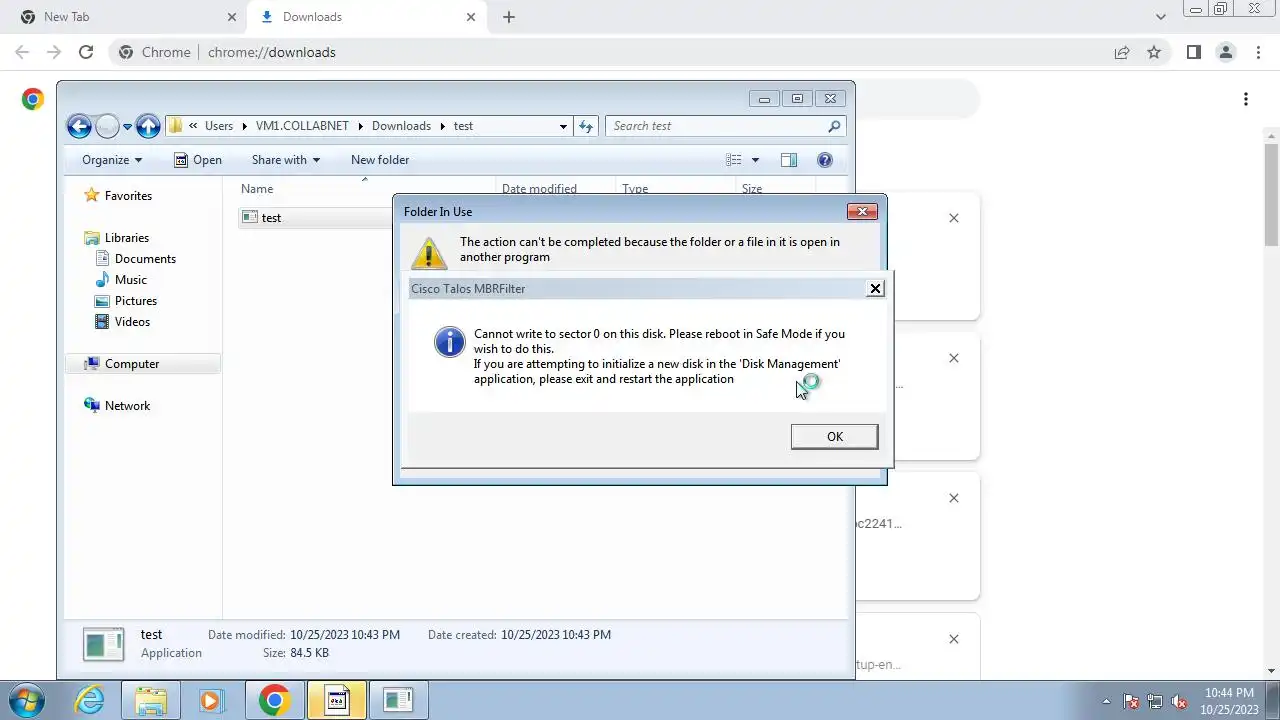Expand the Downloads breadcrumb arrow

click(442, 126)
